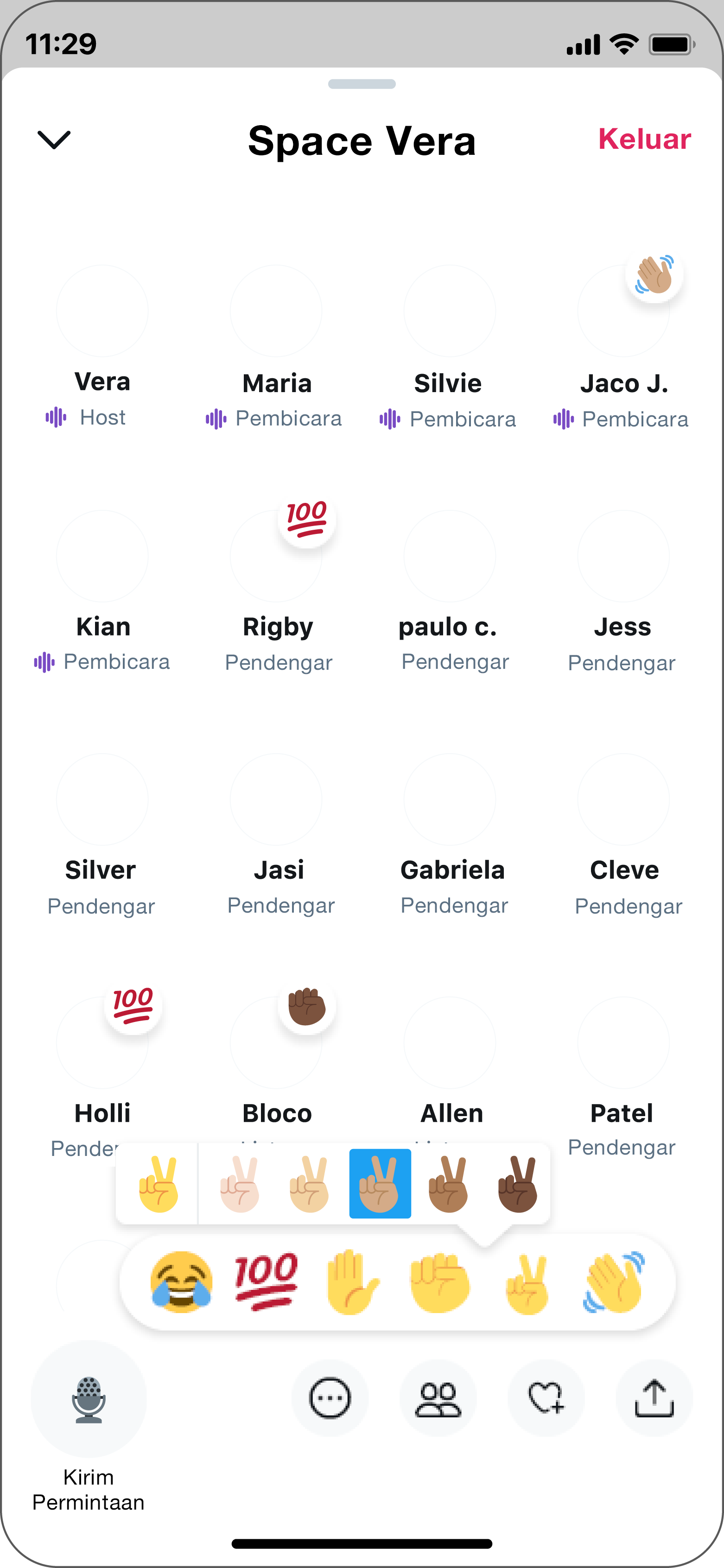The height and width of the screenshot is (1568, 724).
Task: Tap the heart-plus reactions icon
Action: coord(546,1397)
